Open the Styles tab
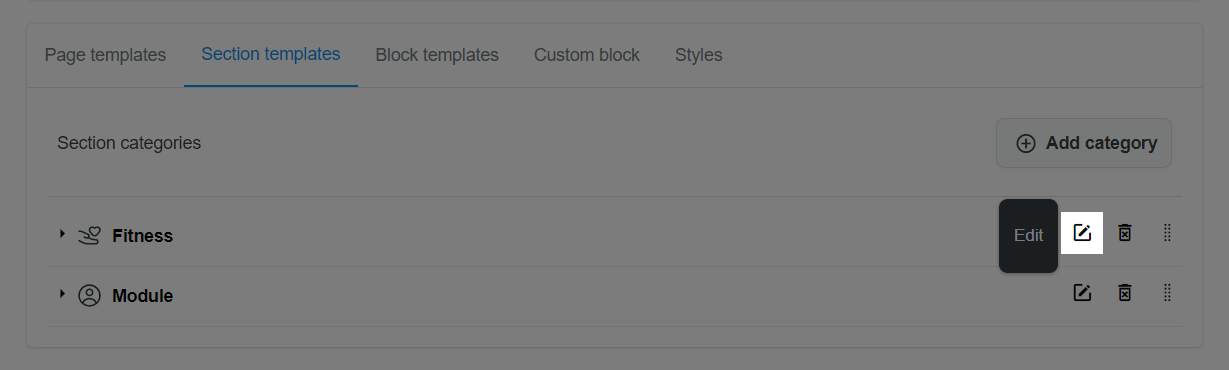The image size is (1229, 370). pos(699,55)
